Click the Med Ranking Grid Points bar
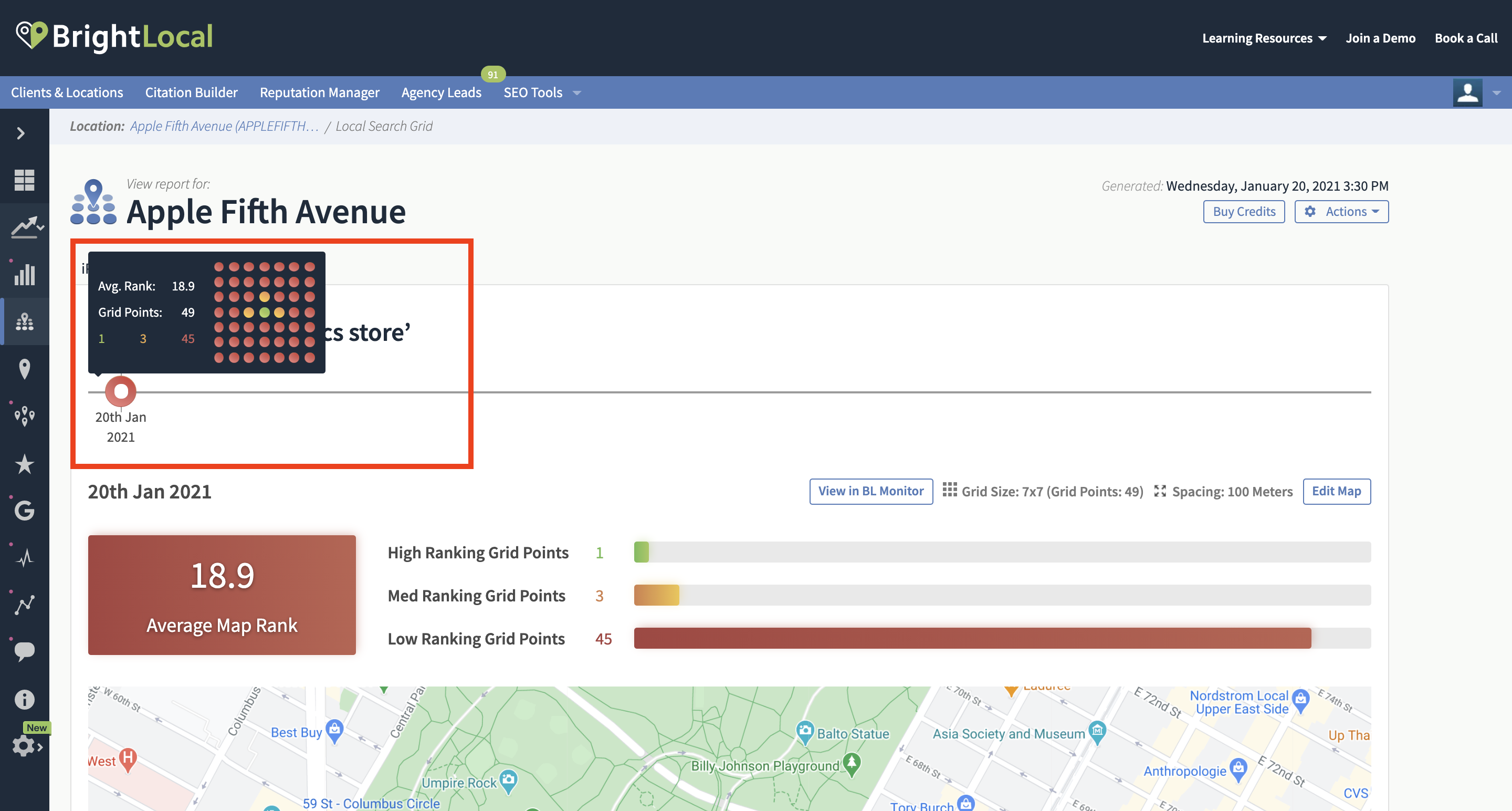Image resolution: width=1512 pixels, height=811 pixels. [1002, 595]
